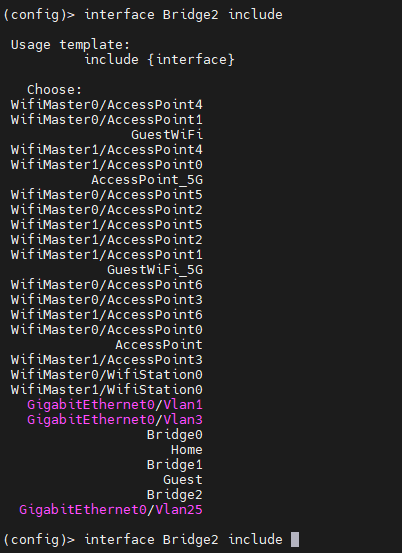Click the Usage template heading text

71,45
